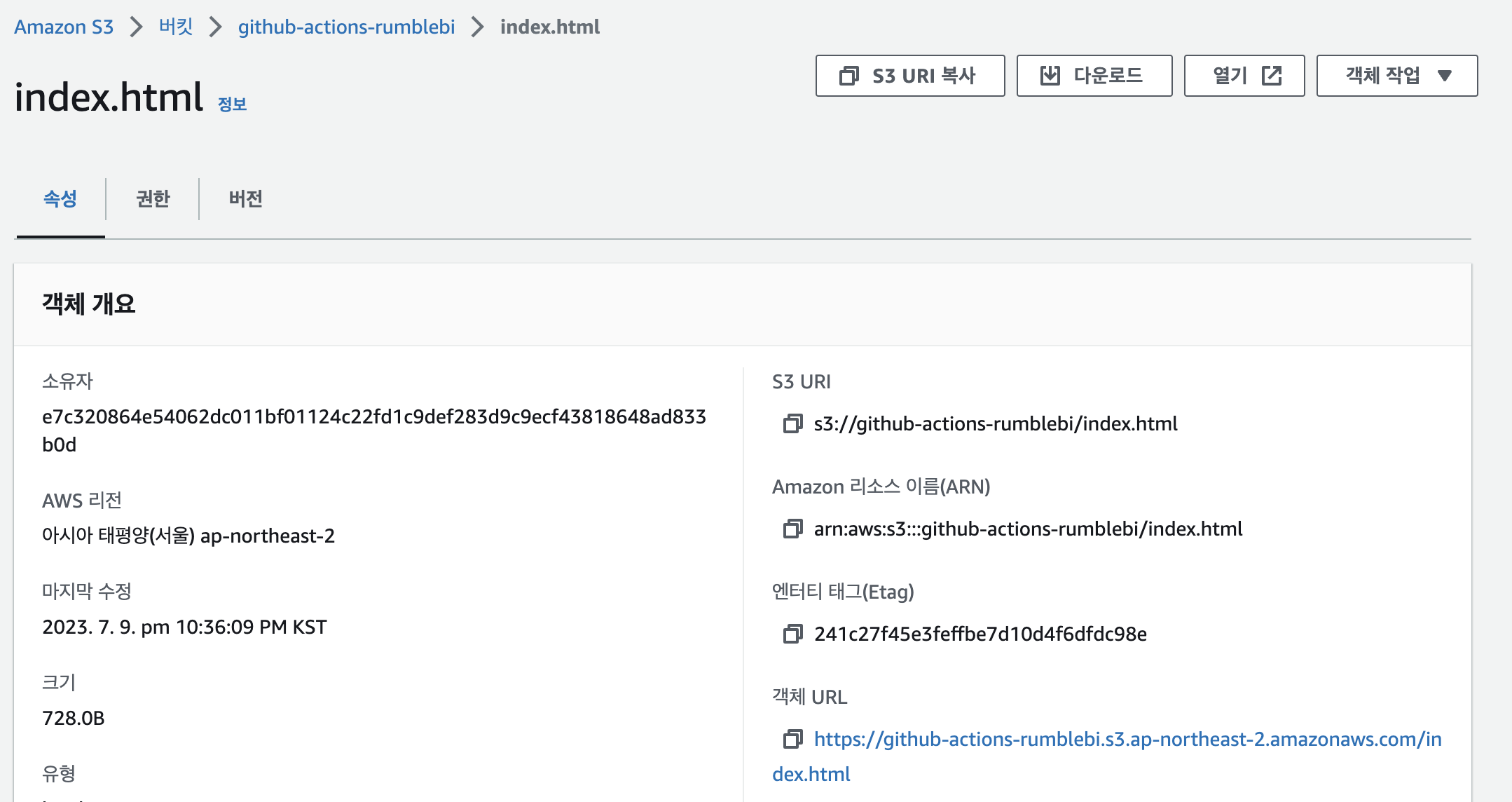
Task: Click the Amazon 리소스 이름(ARN) label
Action: [881, 487]
